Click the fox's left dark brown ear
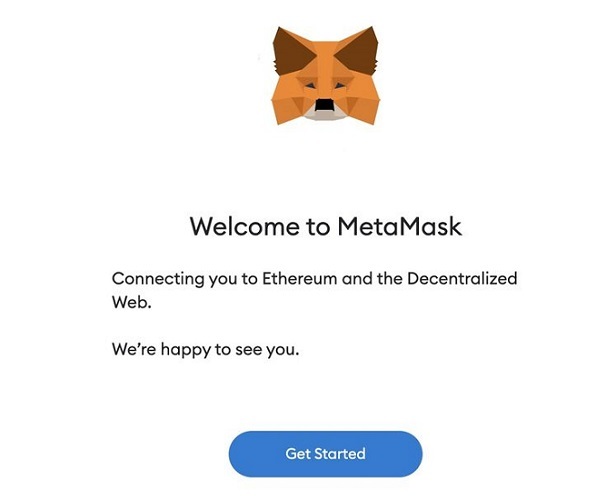606x500 pixels. point(293,50)
